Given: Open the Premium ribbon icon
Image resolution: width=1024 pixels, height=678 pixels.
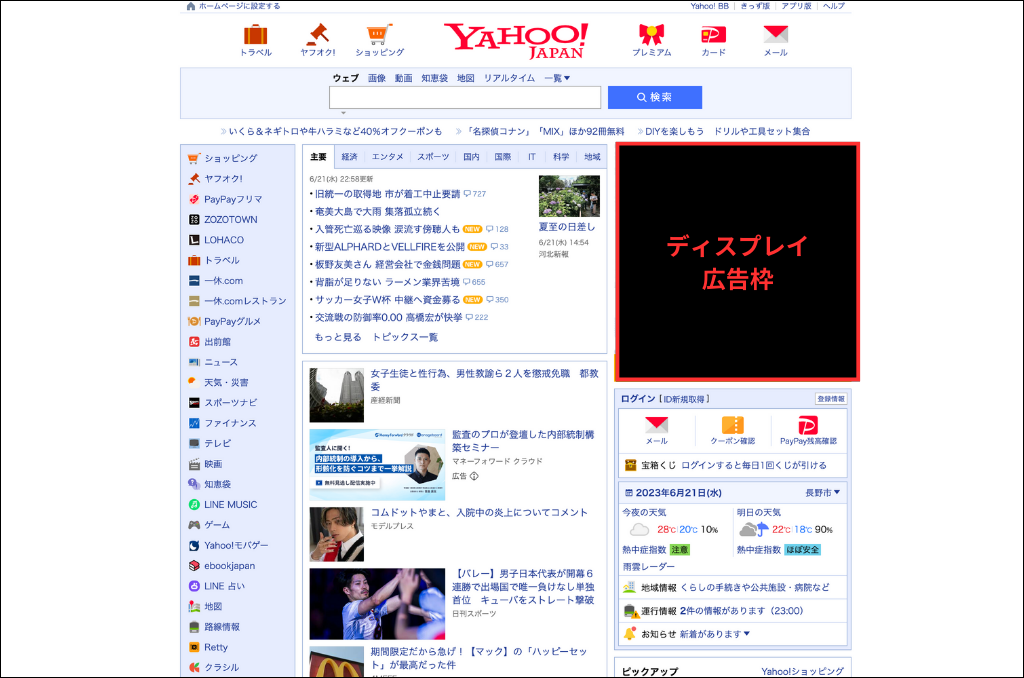Looking at the screenshot, I should (x=651, y=35).
